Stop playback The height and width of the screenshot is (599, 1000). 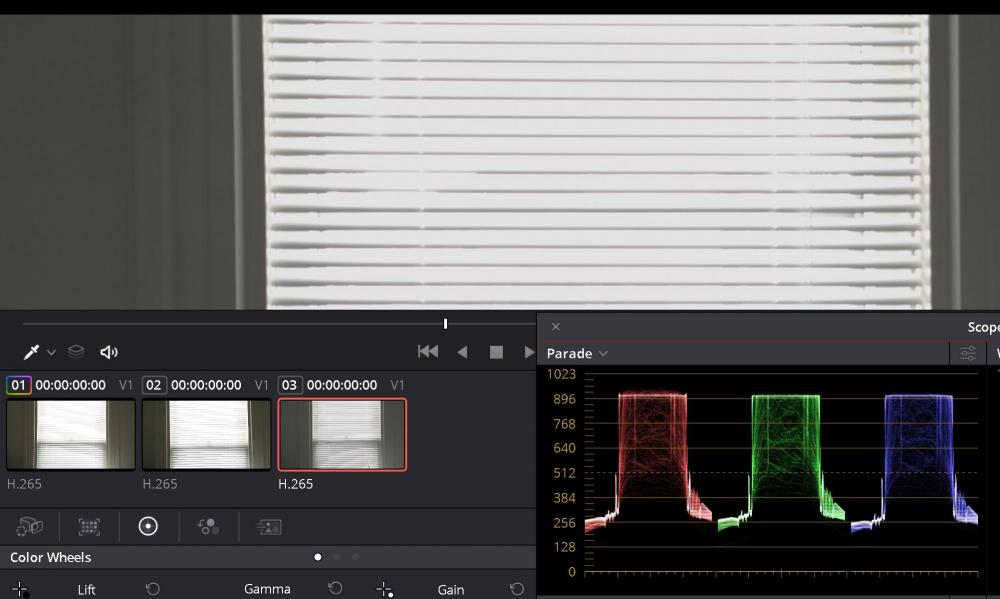click(x=496, y=352)
